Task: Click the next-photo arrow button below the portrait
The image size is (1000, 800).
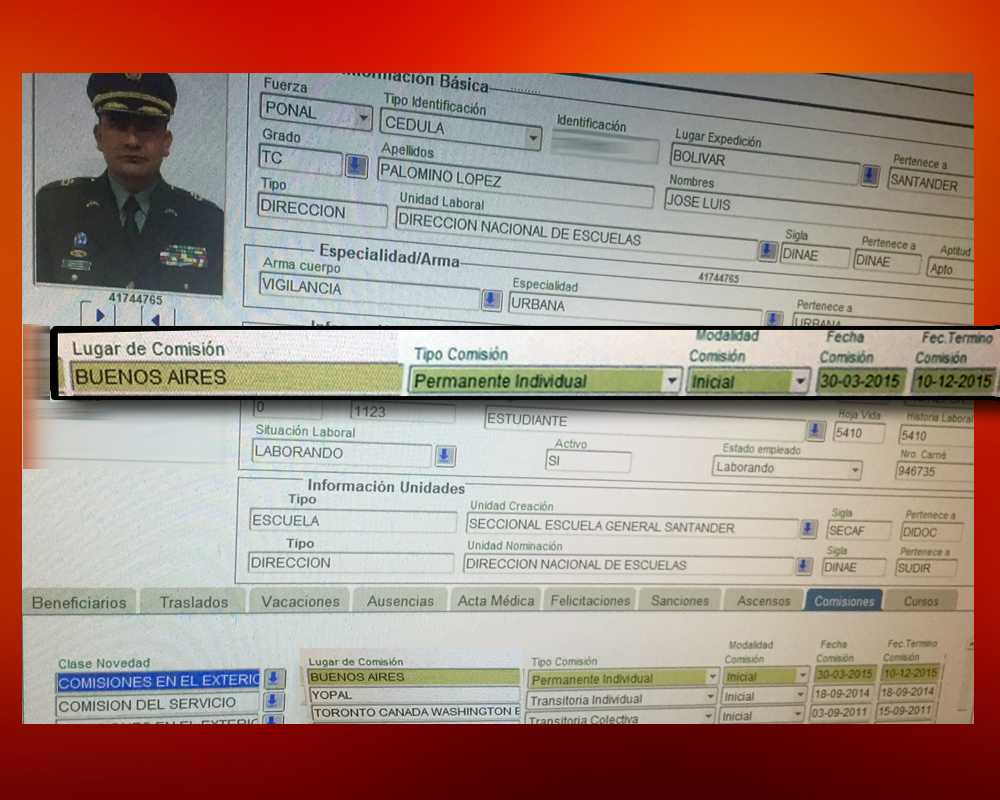Action: (x=100, y=316)
